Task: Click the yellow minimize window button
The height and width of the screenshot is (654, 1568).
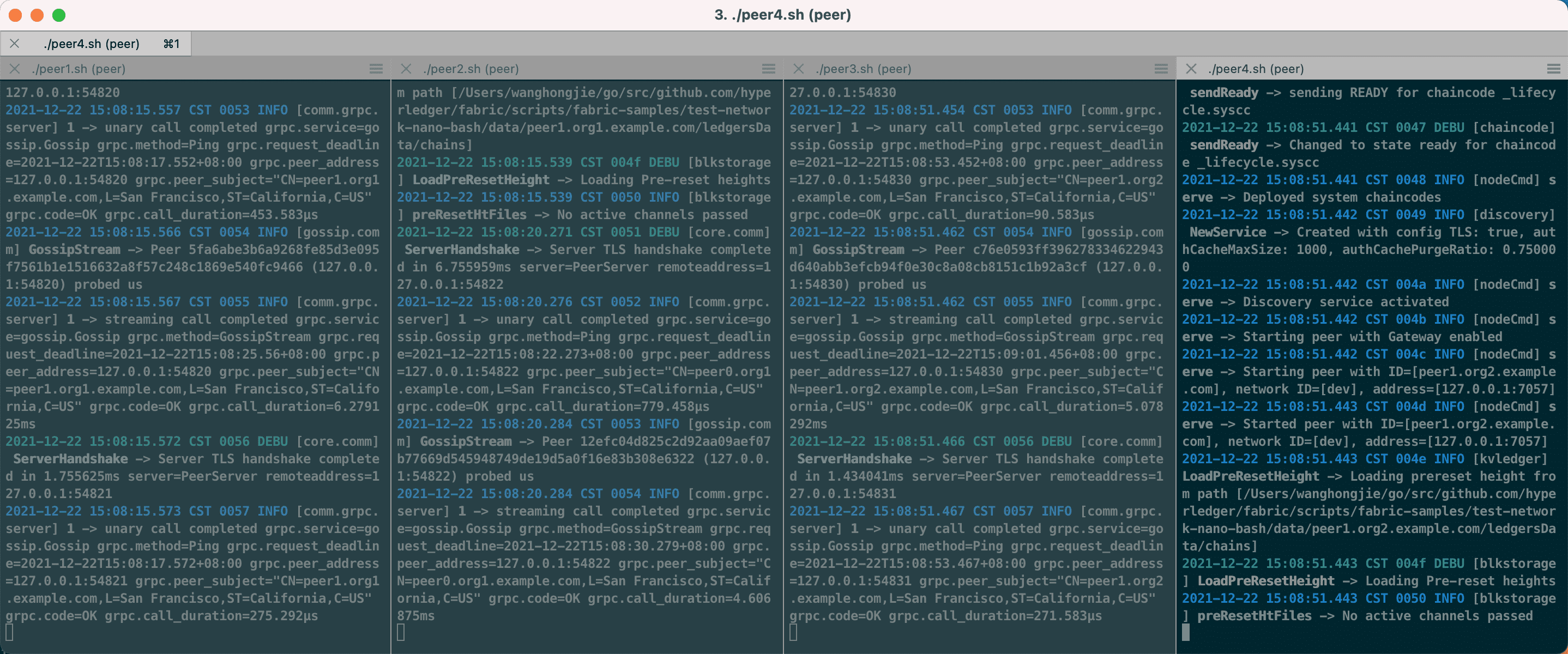Action: pyautogui.click(x=37, y=15)
